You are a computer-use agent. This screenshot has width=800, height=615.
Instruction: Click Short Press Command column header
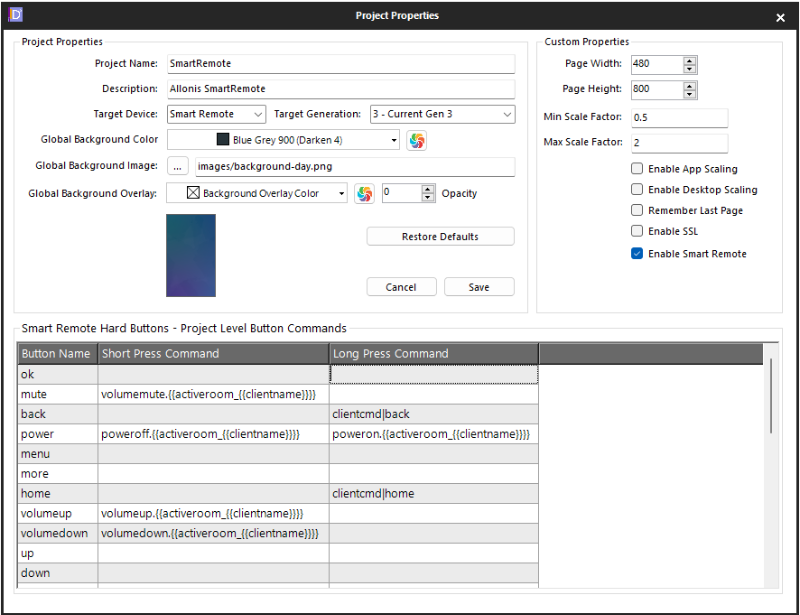213,354
